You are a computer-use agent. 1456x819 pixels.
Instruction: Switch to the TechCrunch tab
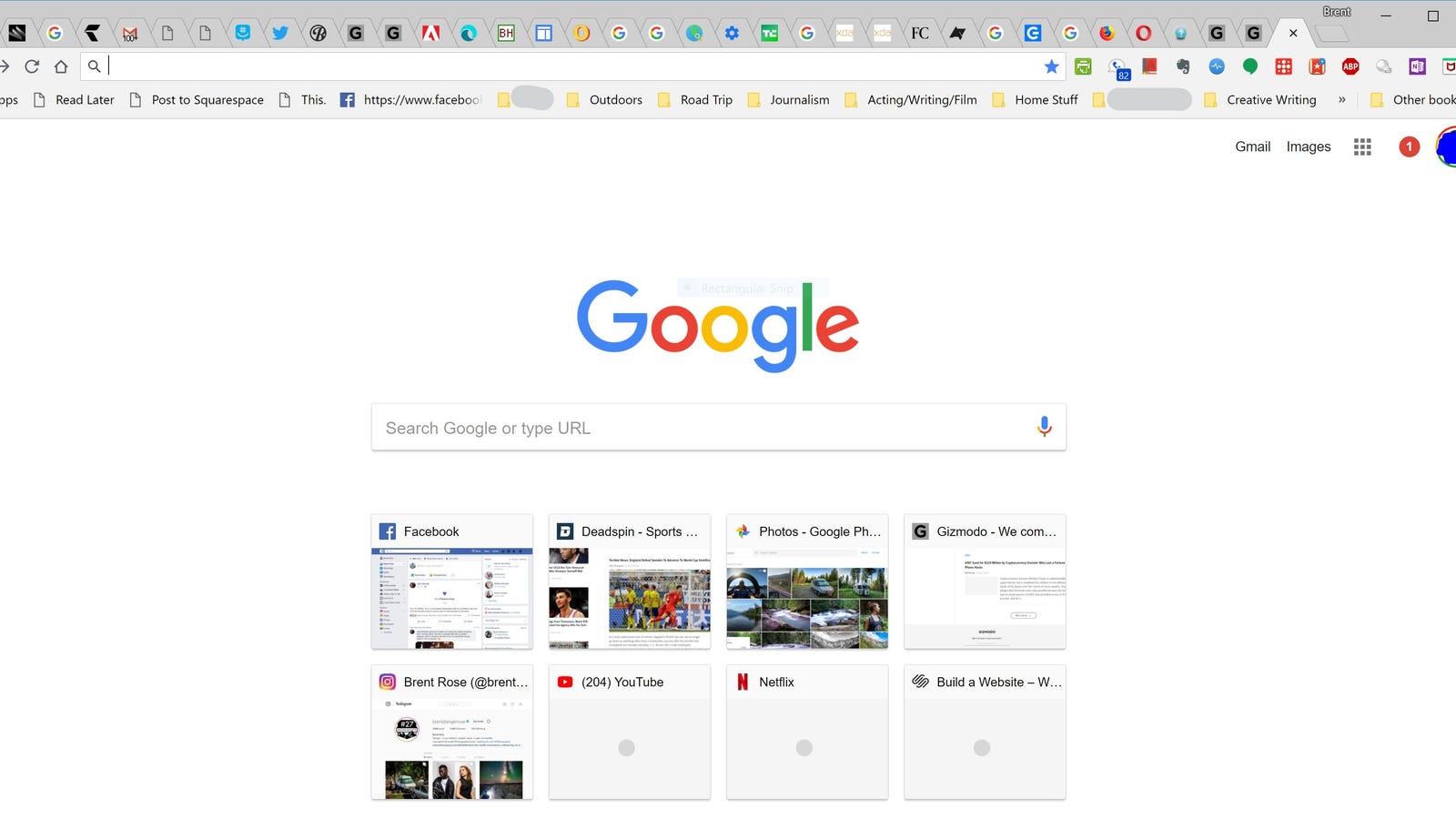coord(769,34)
